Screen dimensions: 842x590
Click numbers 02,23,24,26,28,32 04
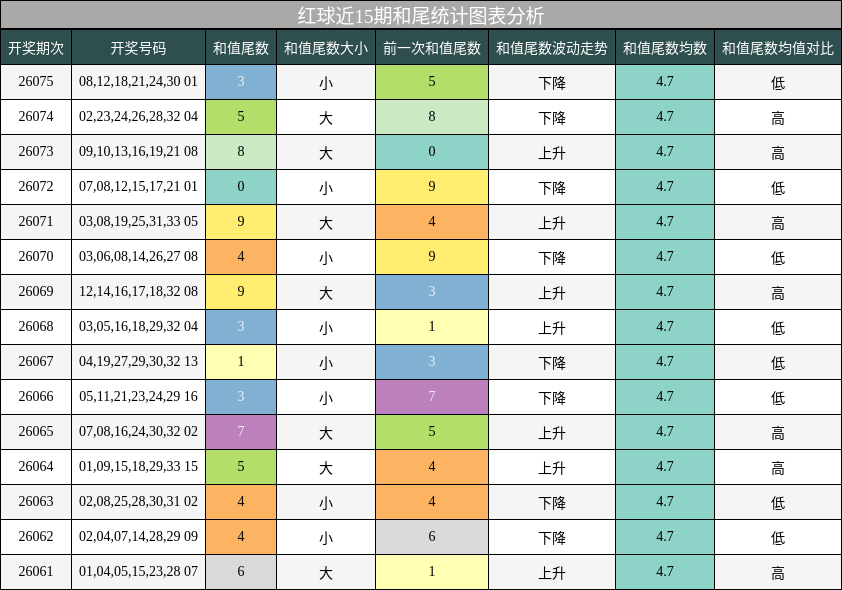139,116
